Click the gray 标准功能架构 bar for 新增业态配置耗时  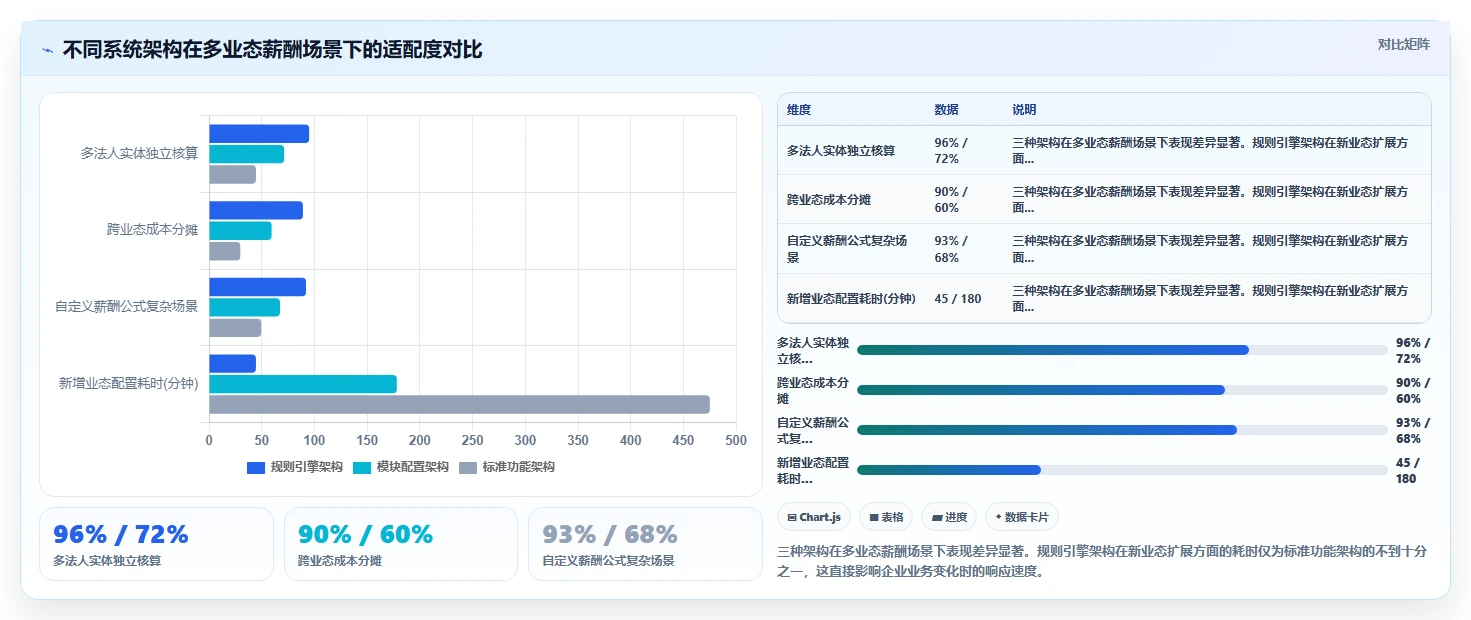pos(459,405)
